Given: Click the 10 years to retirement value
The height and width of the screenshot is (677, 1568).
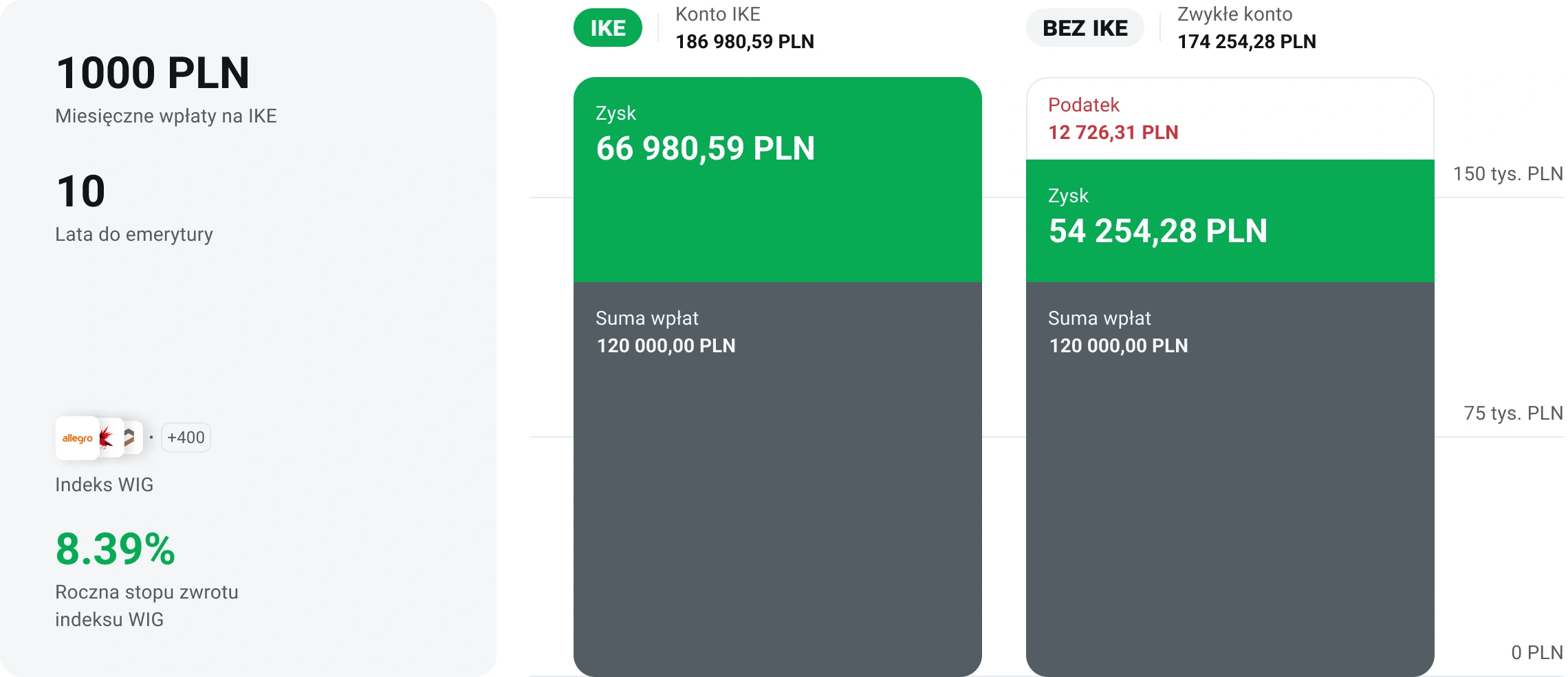Looking at the screenshot, I should point(81,191).
